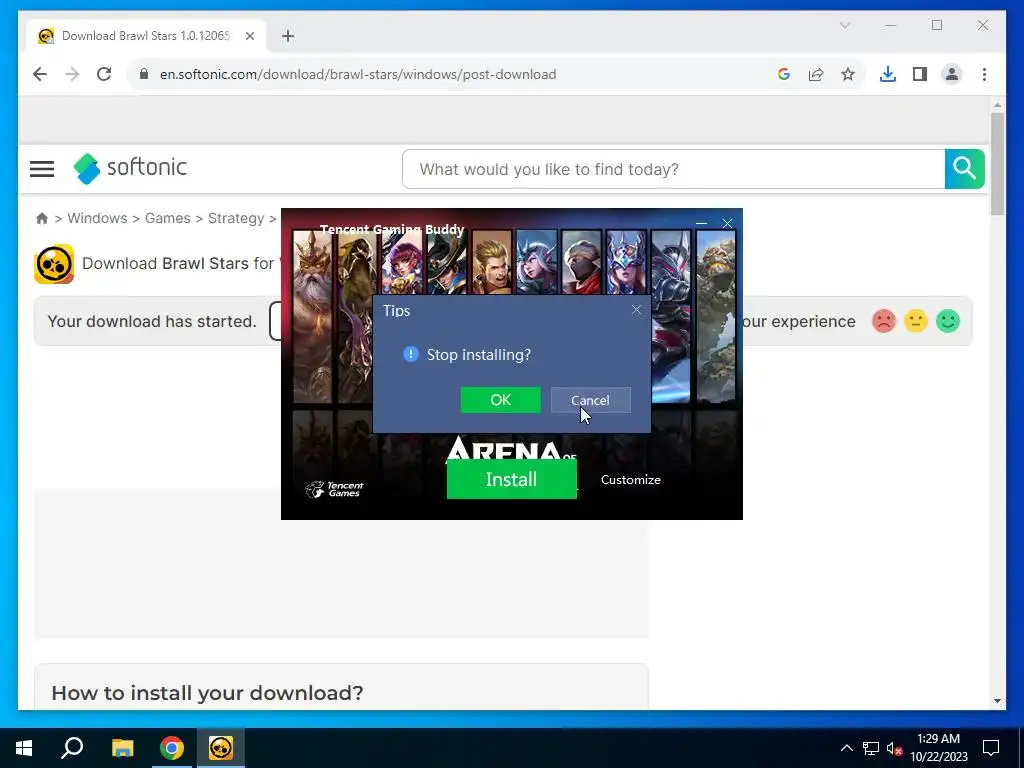The image size is (1024, 768).
Task: Close the Tips dialog with its X
Action: (636, 310)
